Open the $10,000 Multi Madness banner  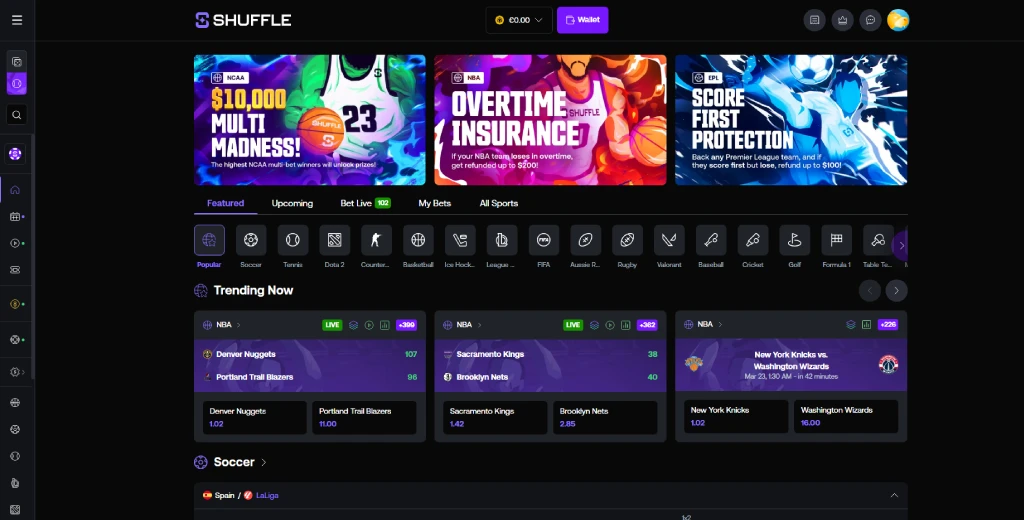coord(310,120)
